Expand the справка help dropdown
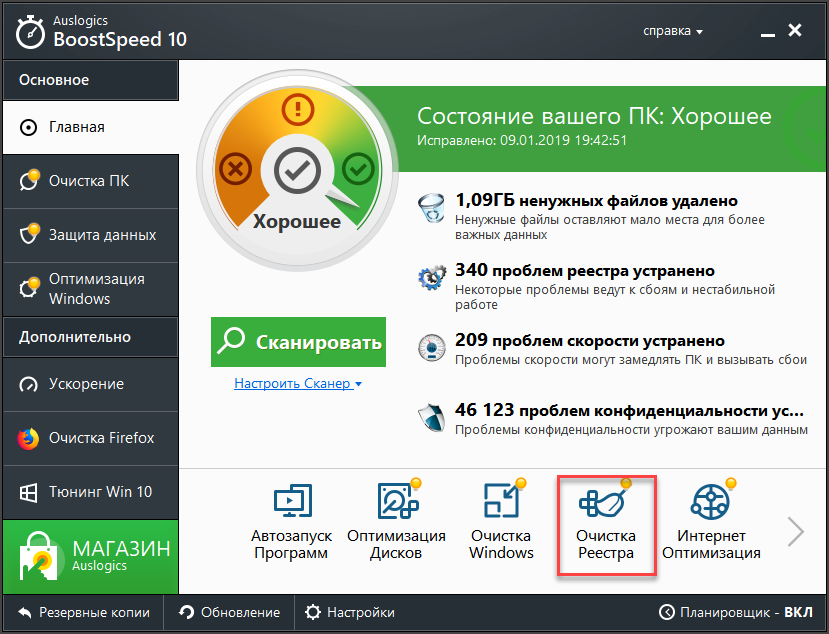 [672, 31]
